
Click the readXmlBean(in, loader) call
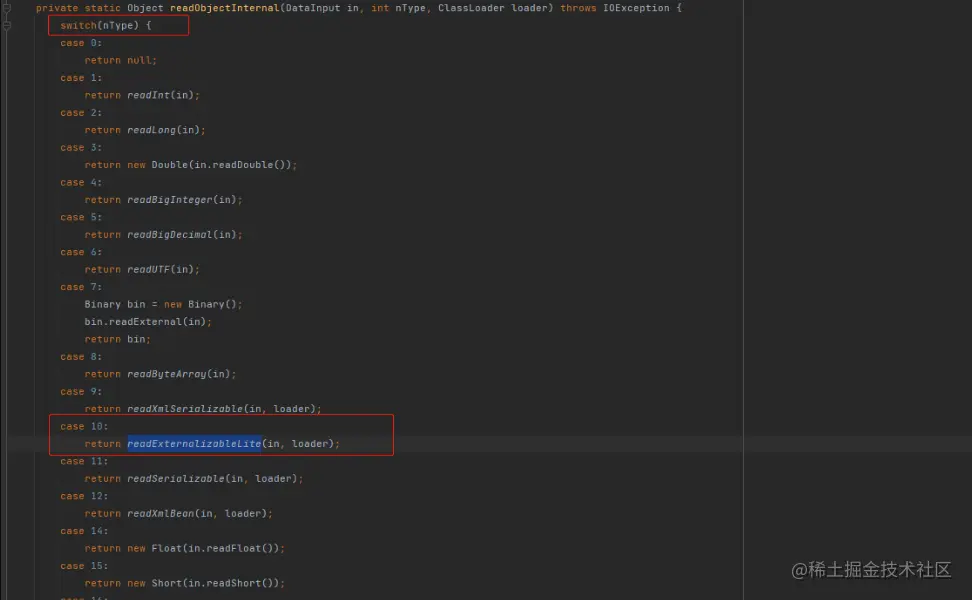point(197,513)
